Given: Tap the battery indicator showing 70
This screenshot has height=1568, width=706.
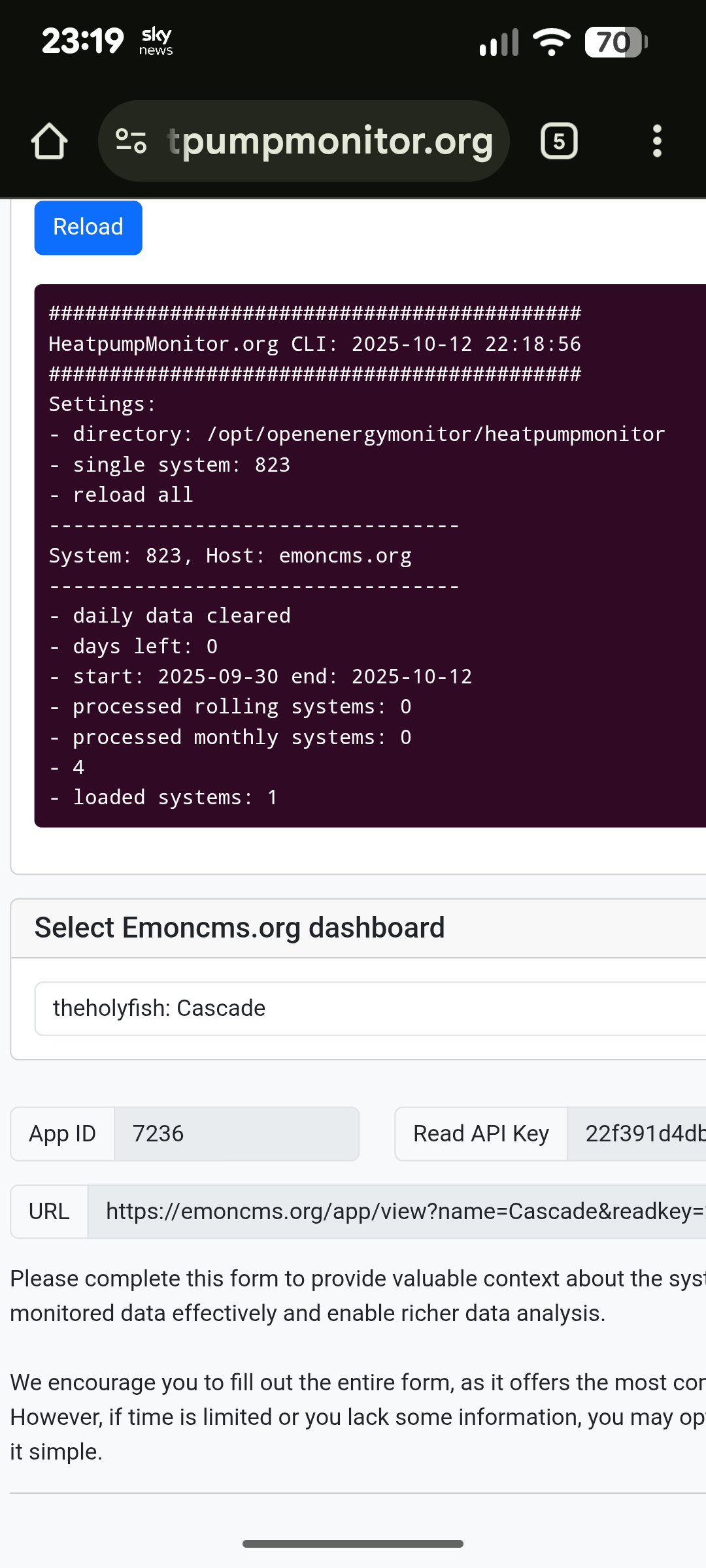Looking at the screenshot, I should tap(615, 42).
